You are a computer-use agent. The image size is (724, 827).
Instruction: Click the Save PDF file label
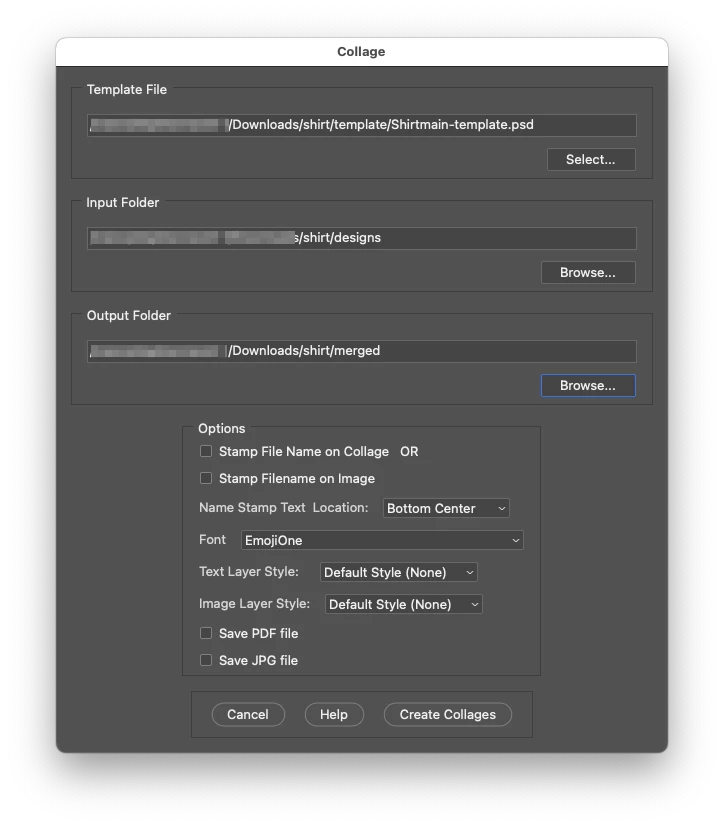click(258, 633)
